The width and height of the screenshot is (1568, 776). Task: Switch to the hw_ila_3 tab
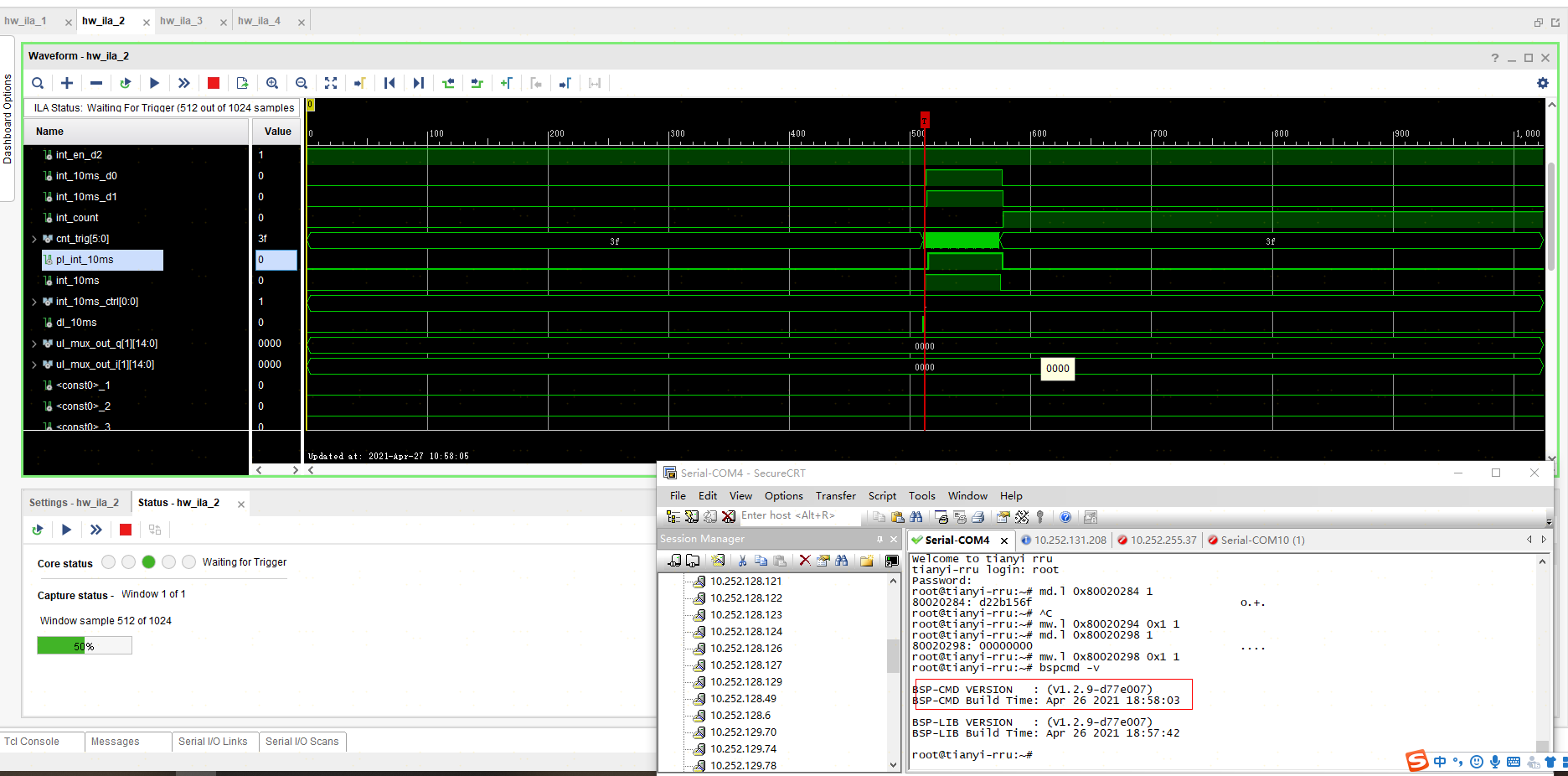click(x=181, y=20)
